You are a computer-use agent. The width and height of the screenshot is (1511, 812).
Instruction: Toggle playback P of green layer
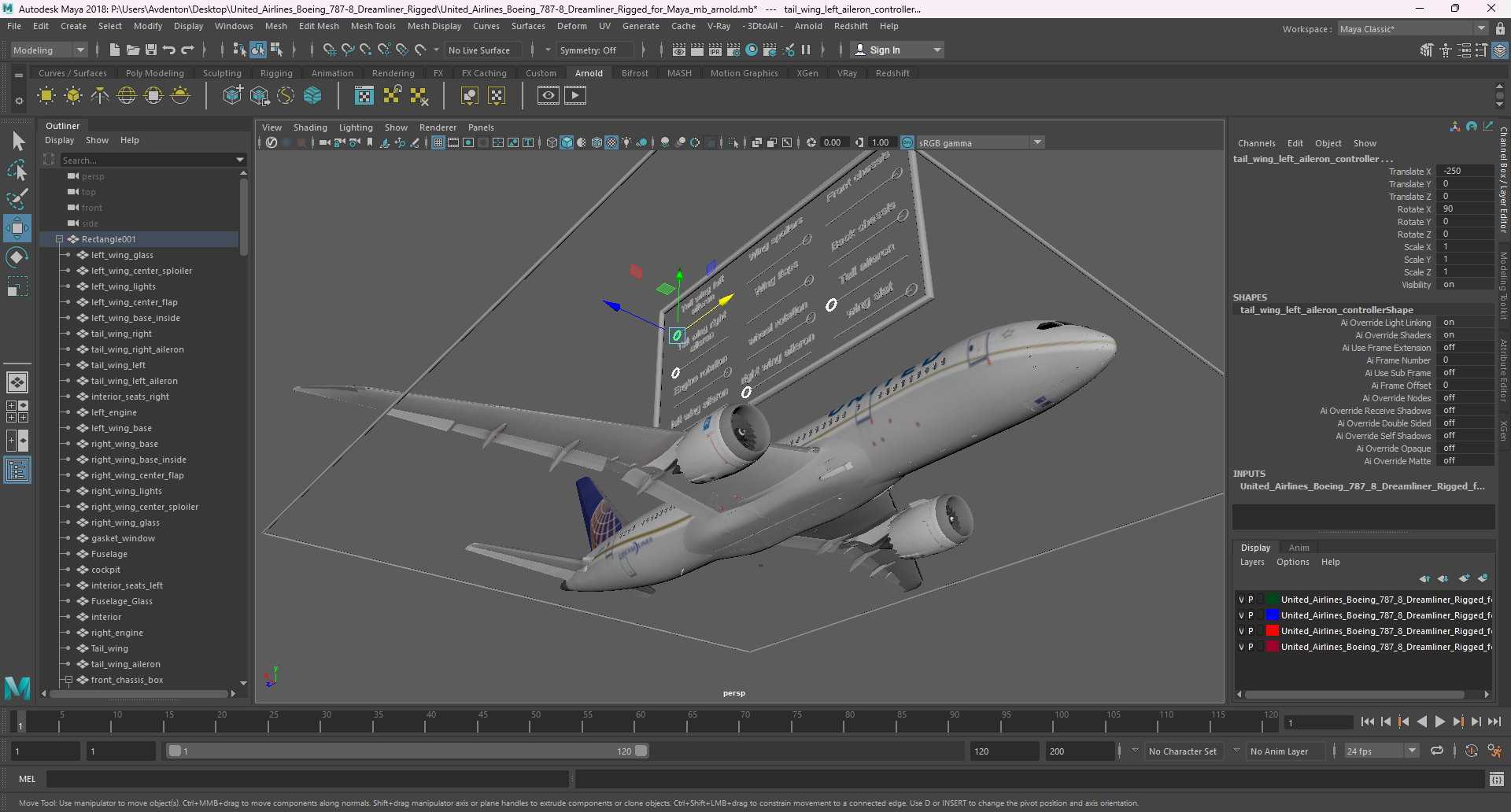coord(1251,600)
